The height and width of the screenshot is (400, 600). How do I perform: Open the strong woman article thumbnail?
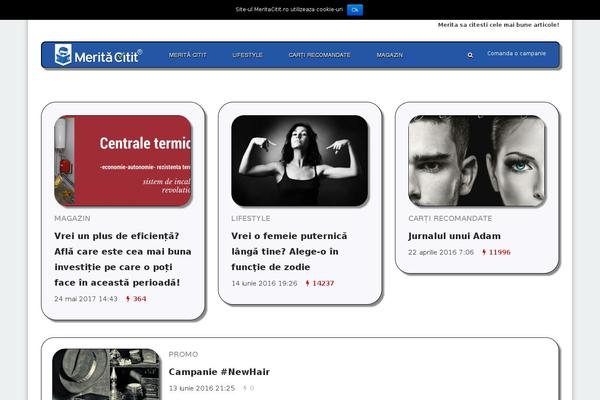(300, 160)
